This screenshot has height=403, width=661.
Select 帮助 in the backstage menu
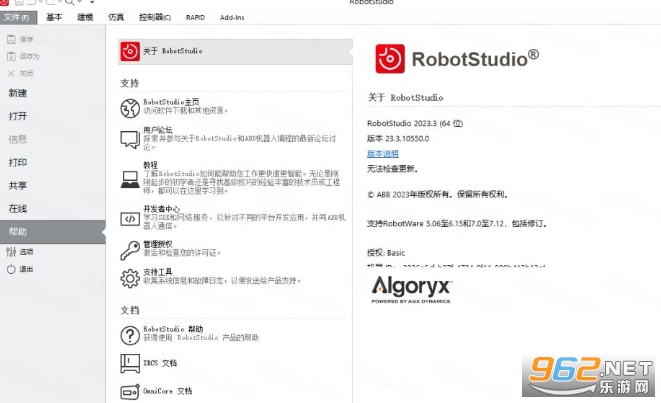click(52, 231)
